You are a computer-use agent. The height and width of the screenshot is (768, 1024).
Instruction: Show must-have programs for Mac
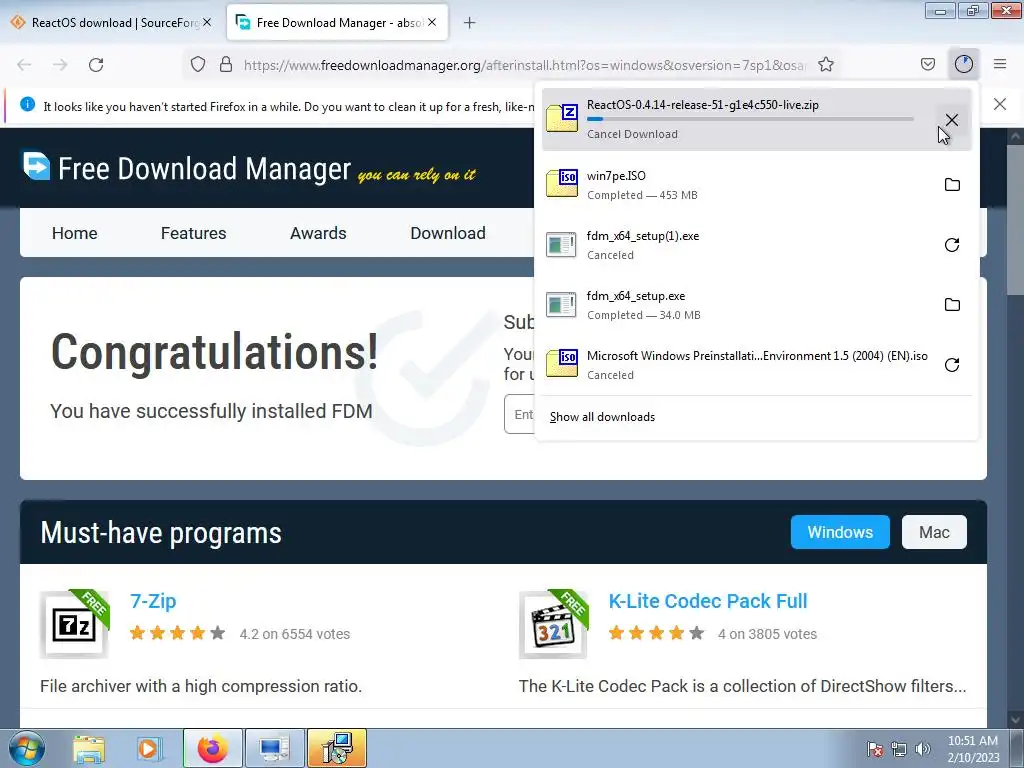(934, 532)
